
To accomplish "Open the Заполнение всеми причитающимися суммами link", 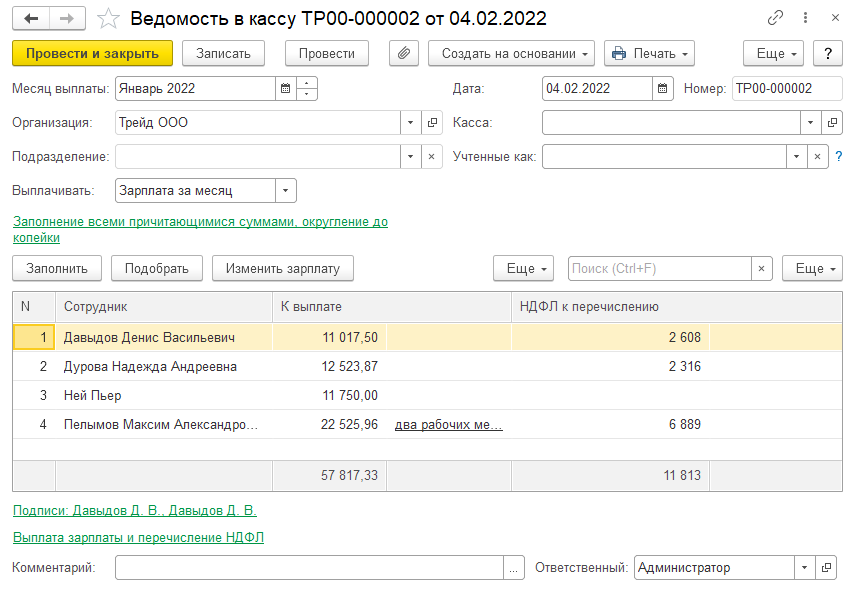I will click(x=200, y=229).
